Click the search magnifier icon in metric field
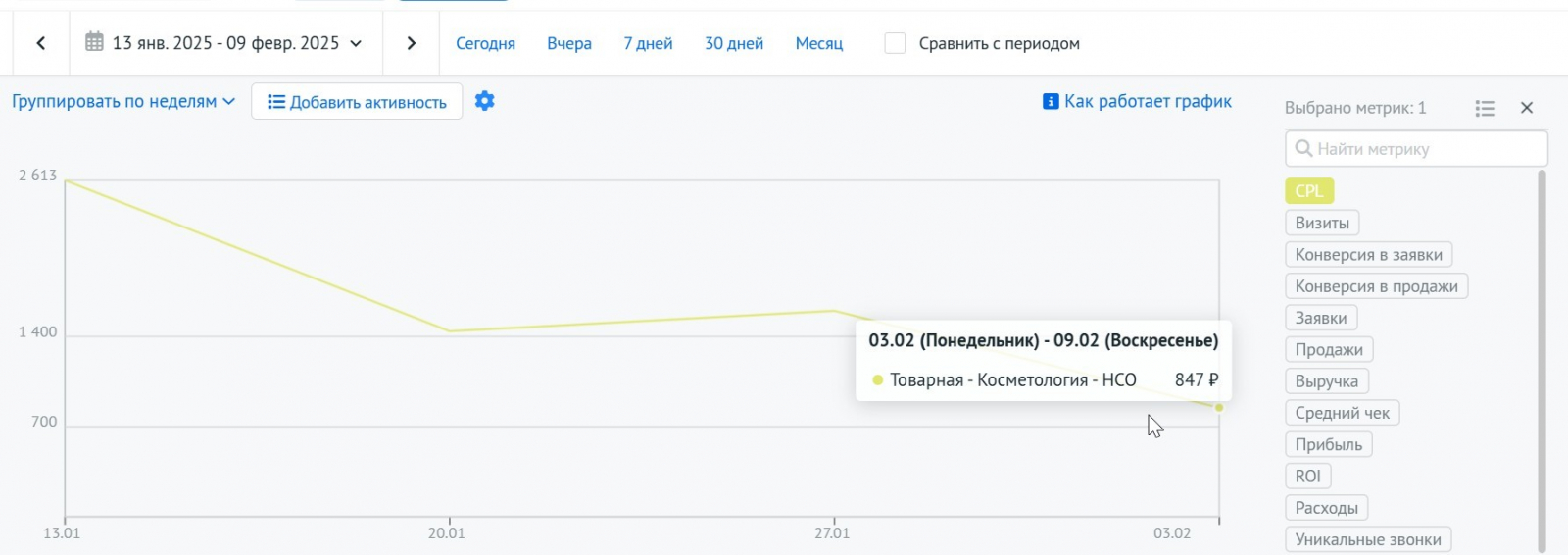Screen dimensions: 1568x555 [x=1303, y=148]
